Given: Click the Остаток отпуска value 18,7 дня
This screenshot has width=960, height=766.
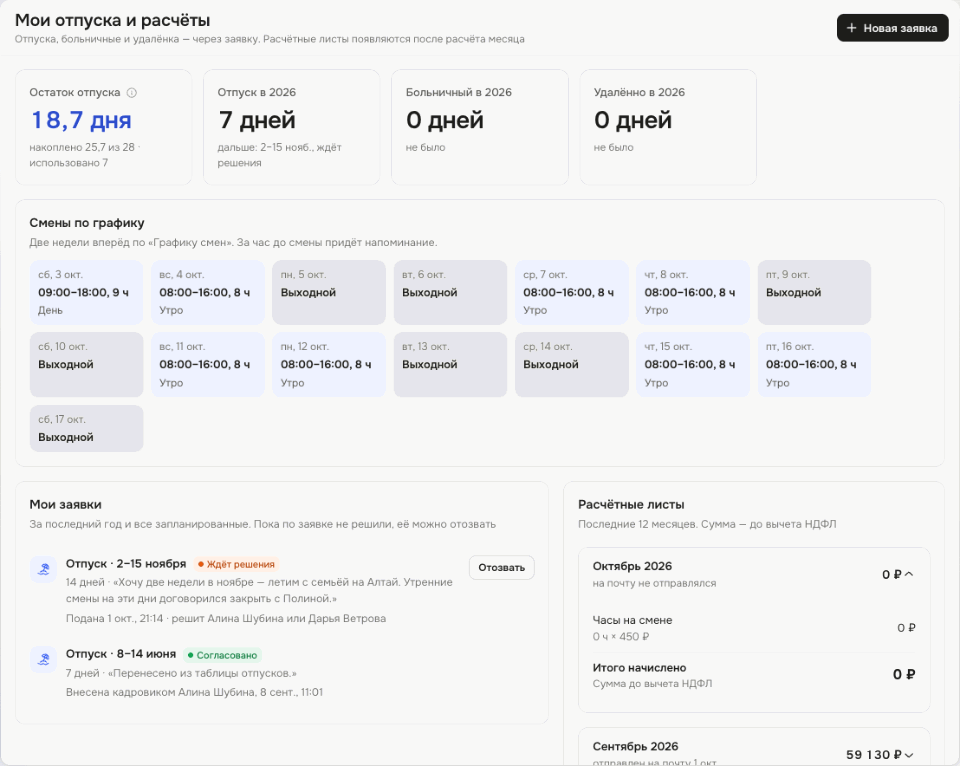Looking at the screenshot, I should coord(81,120).
